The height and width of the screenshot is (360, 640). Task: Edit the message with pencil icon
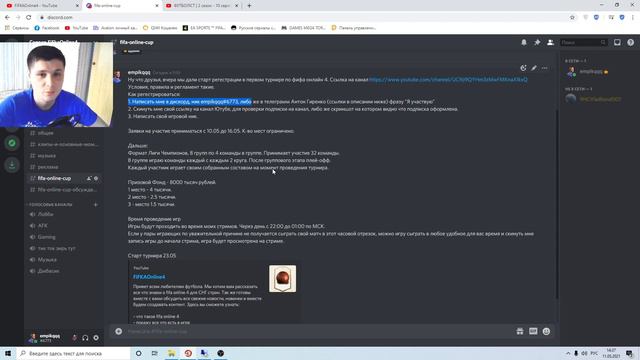coord(534,68)
